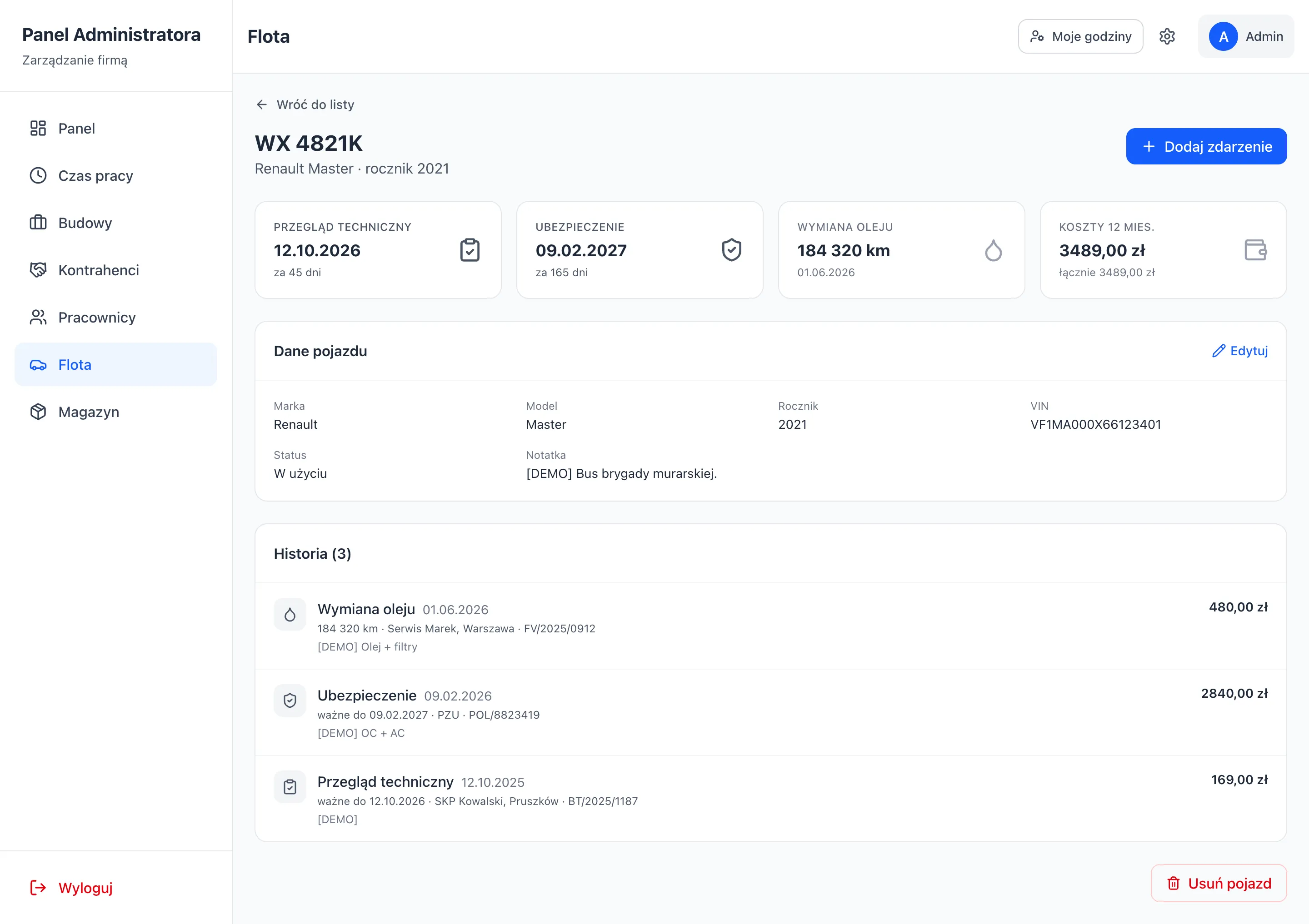Click the za 45 dni countdown text

(x=297, y=272)
